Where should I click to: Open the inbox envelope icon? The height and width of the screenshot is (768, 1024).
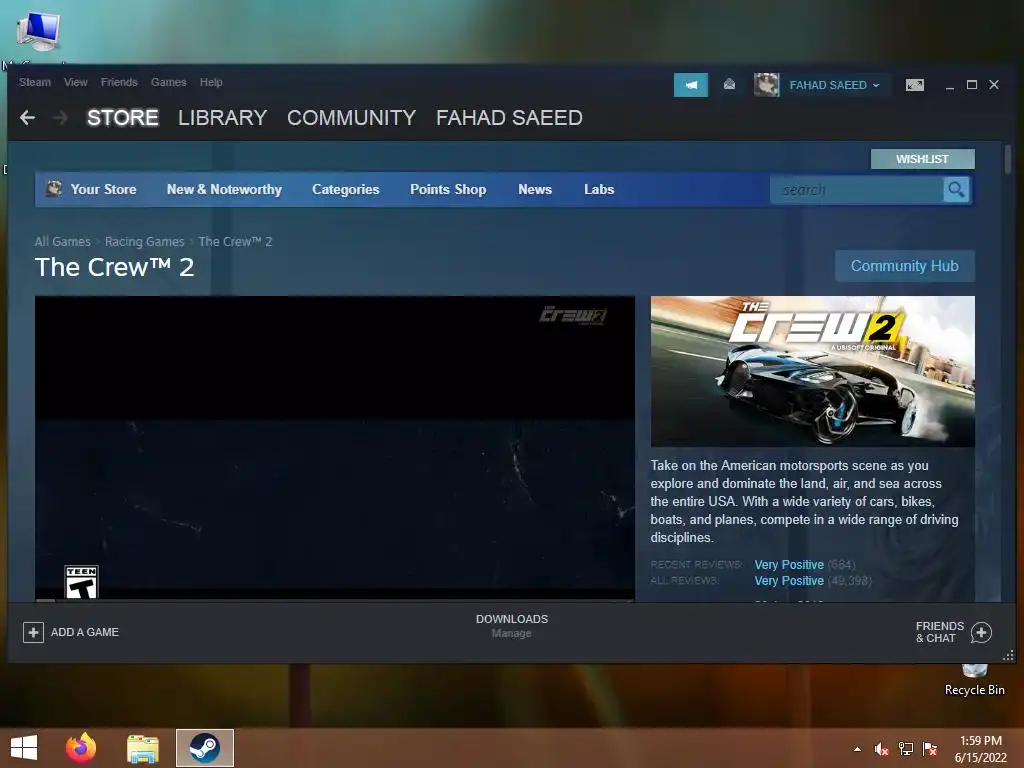tap(729, 84)
